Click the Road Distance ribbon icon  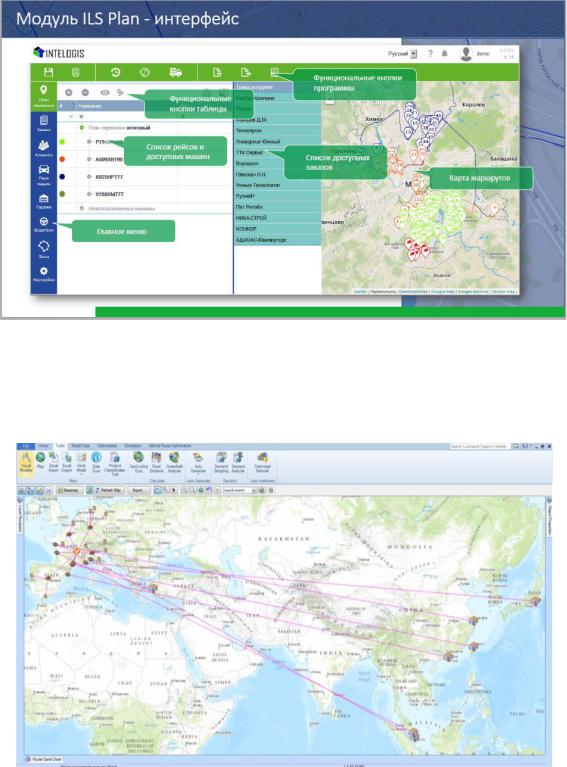pos(157,462)
